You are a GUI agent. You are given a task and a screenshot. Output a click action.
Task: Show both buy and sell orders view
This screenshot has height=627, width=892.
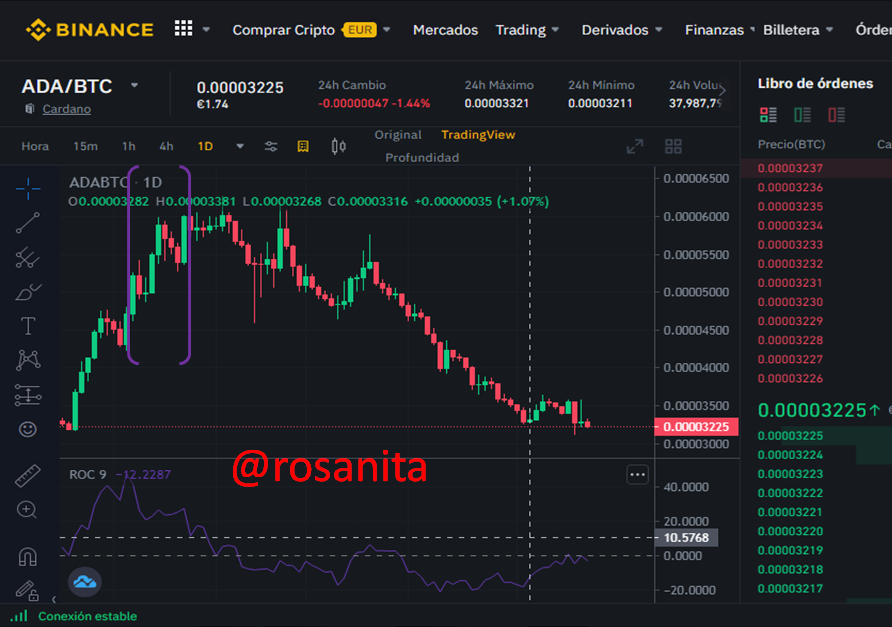pyautogui.click(x=768, y=114)
